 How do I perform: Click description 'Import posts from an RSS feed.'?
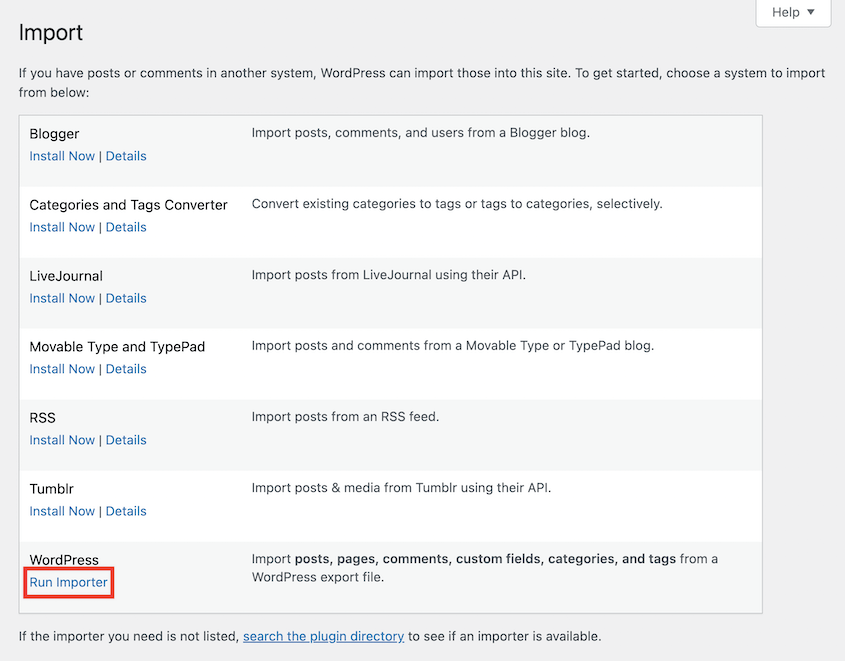pos(345,417)
